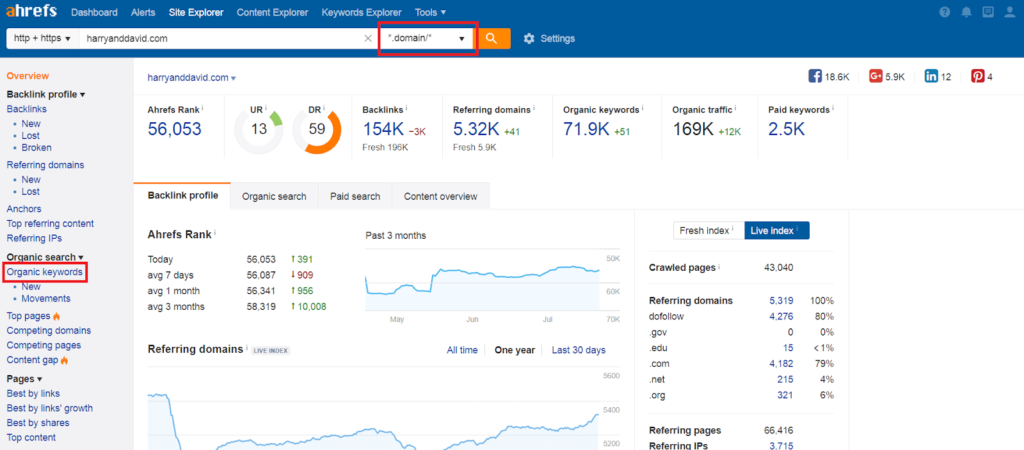
Task: Select One year range for Referring domains
Action: (515, 350)
